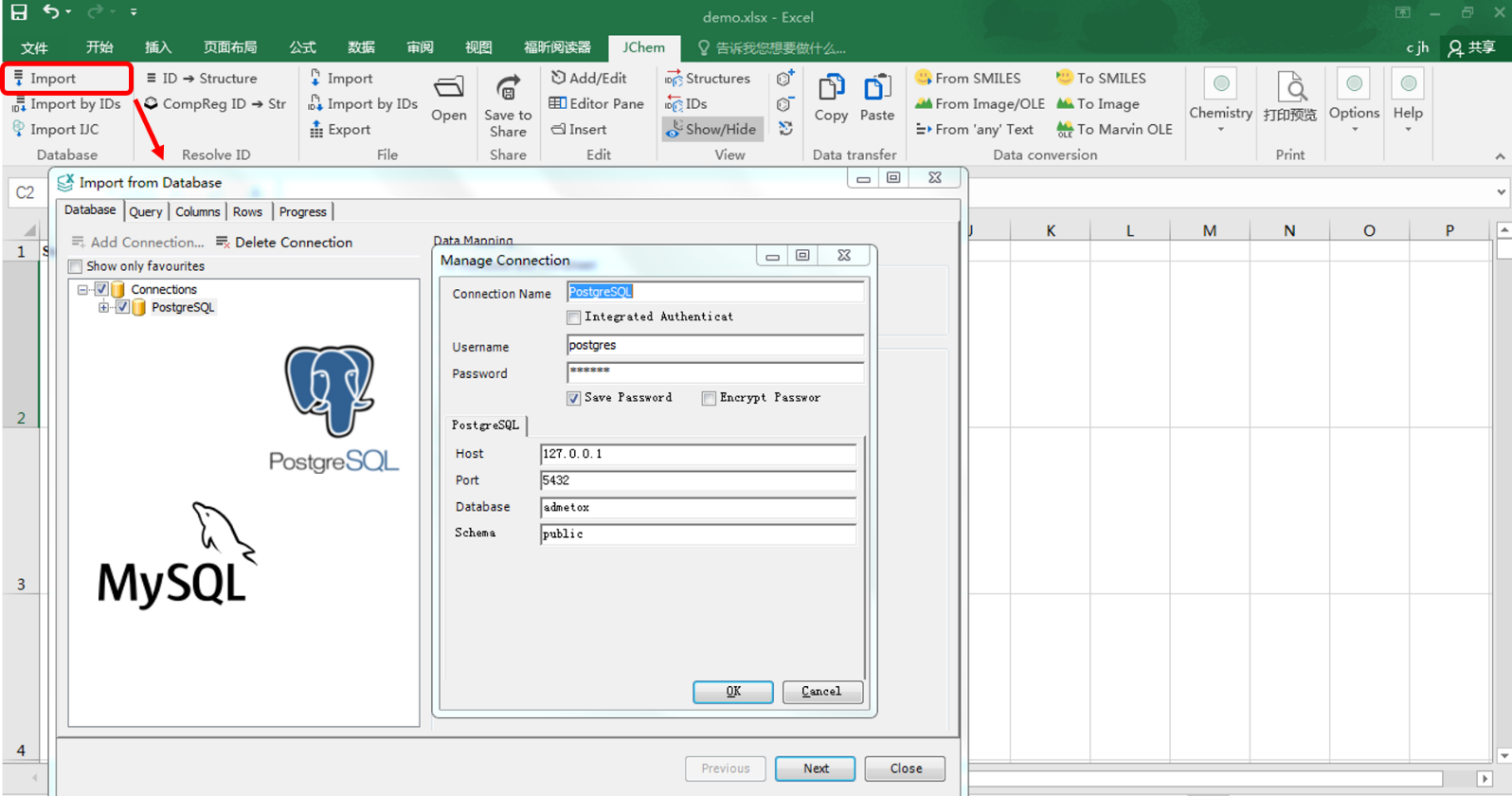Uncheck Save Password checkbox
The image size is (1512, 796).
click(x=573, y=398)
